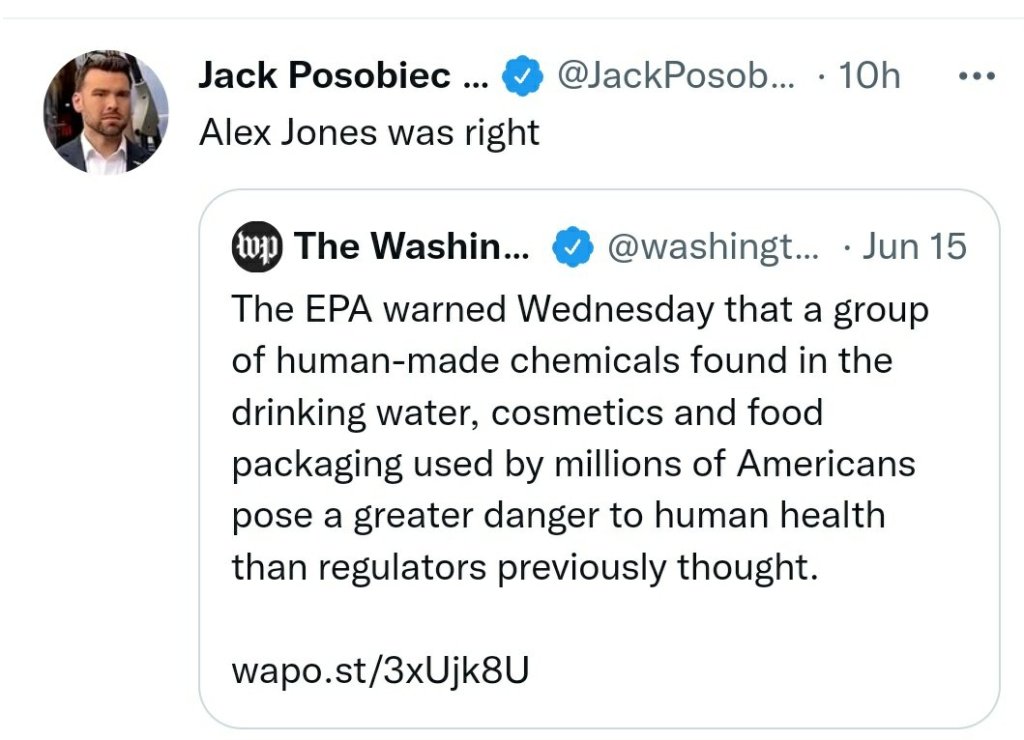Click "The EPA warned Wednesday" line
The height and width of the screenshot is (740, 1024).
[x=580, y=309]
